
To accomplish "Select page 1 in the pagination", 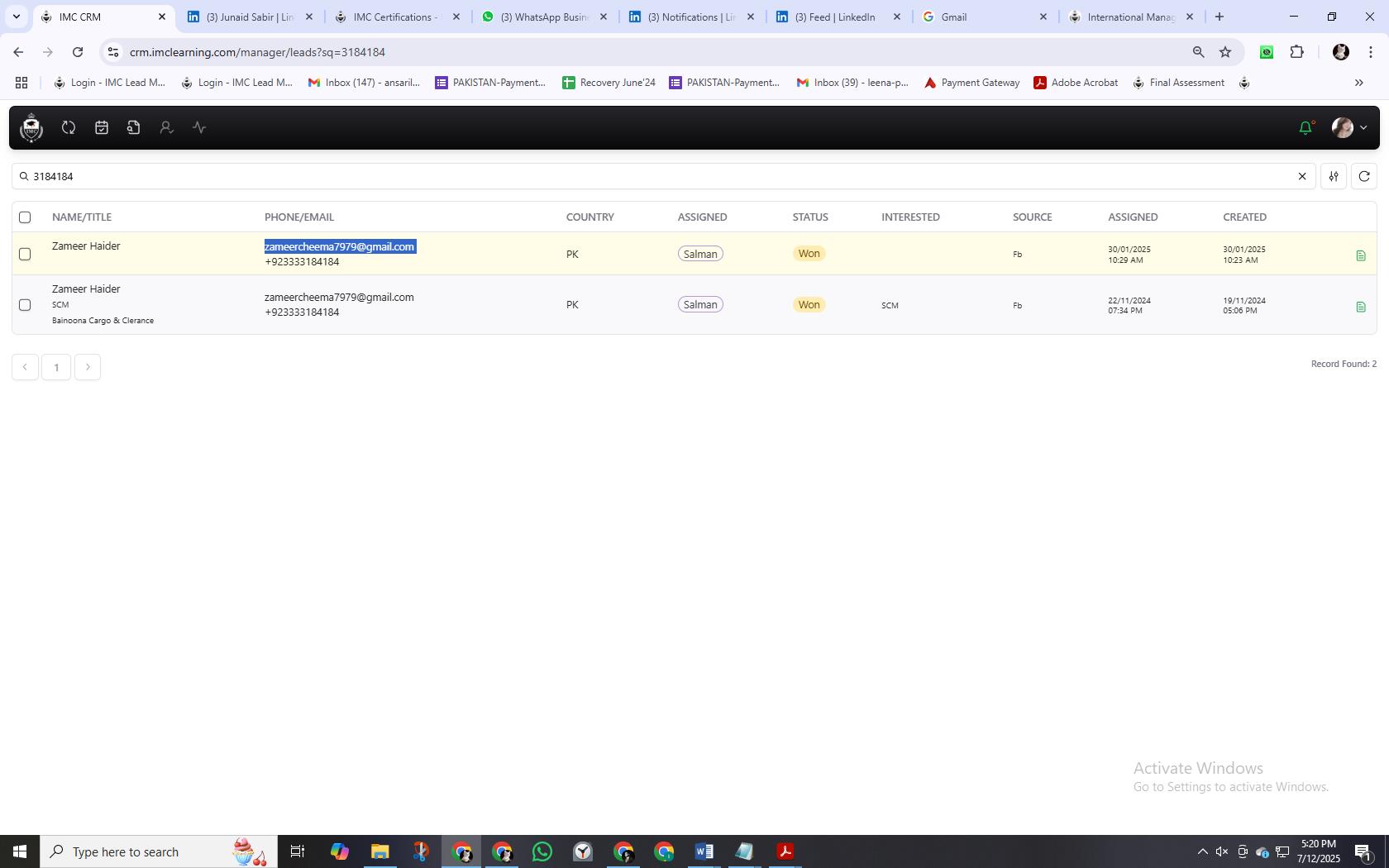I will (x=56, y=367).
